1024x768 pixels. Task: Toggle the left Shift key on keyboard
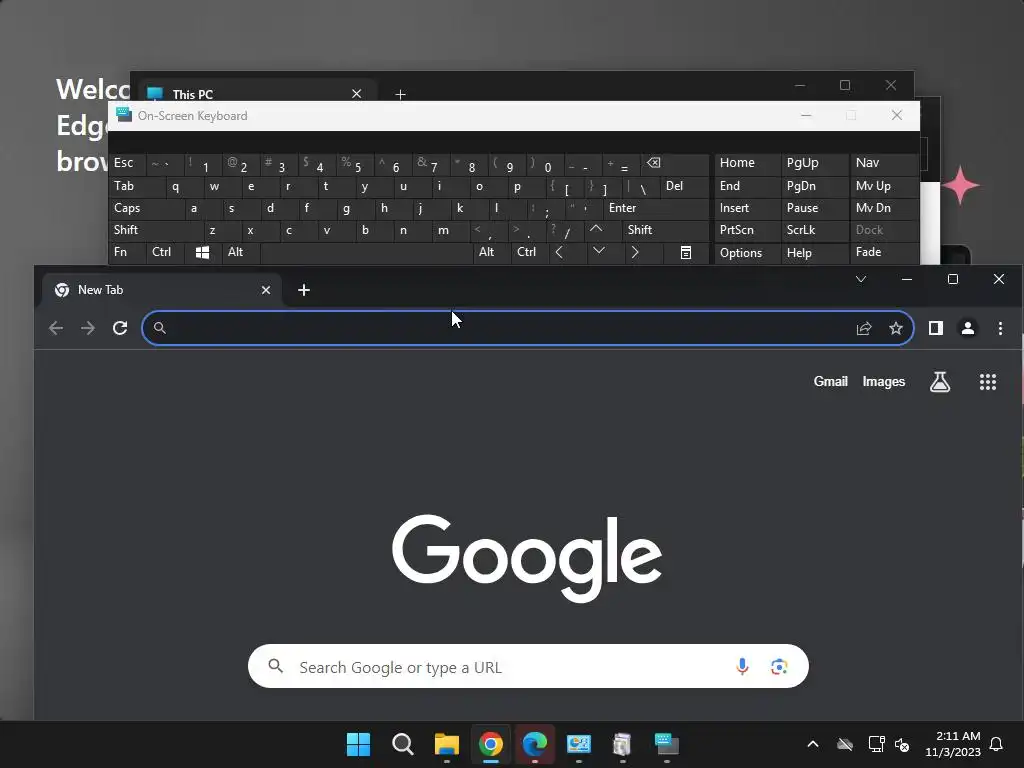click(x=156, y=230)
